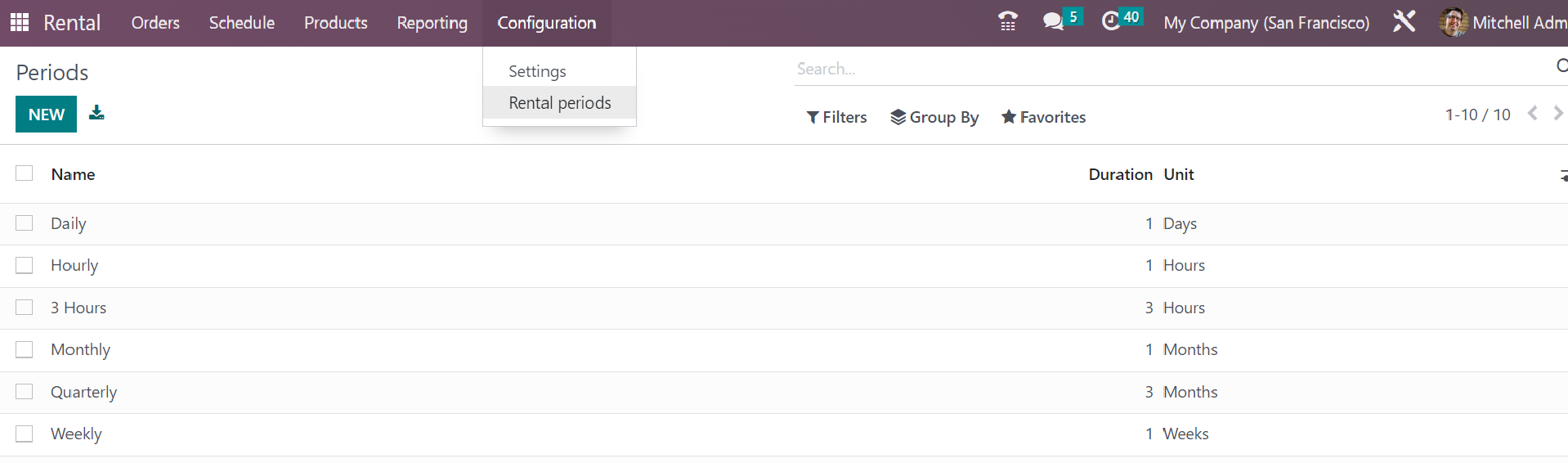
Task: Click the activities badge showing 40
Action: [1131, 16]
